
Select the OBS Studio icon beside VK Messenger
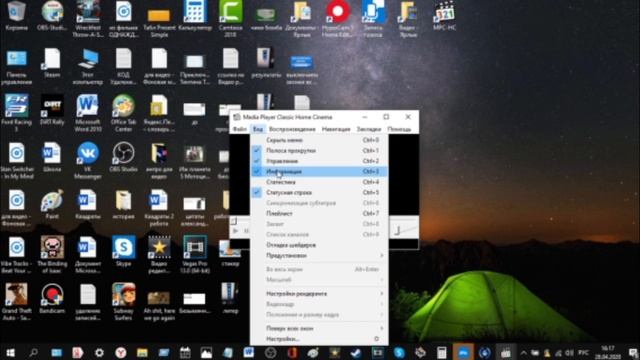123,157
